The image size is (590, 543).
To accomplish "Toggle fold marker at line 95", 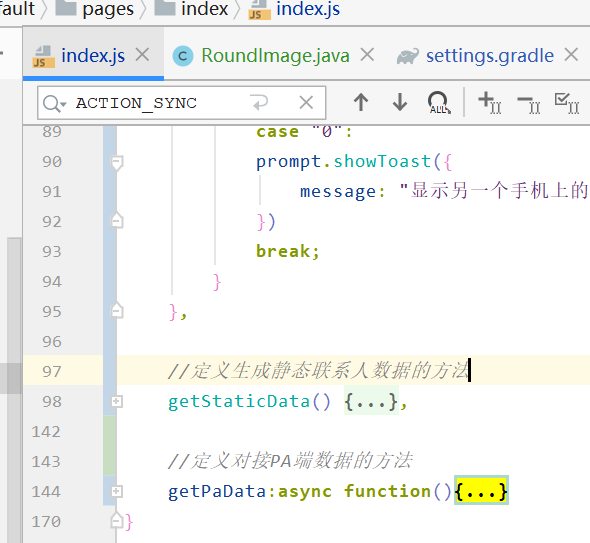I will coord(117,310).
